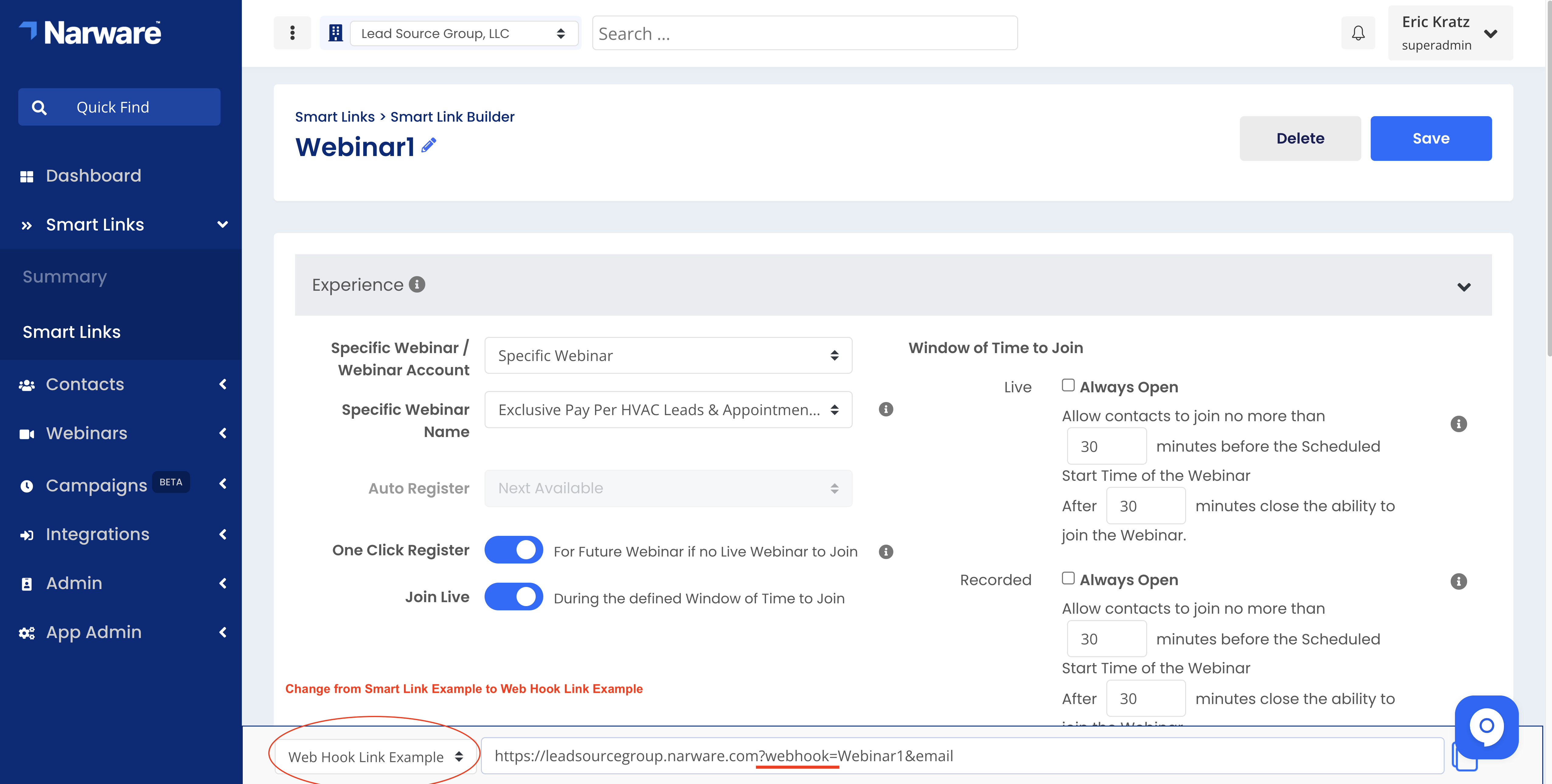The height and width of the screenshot is (784, 1552).
Task: Open the Specific Webinar type dropdown
Action: [668, 355]
